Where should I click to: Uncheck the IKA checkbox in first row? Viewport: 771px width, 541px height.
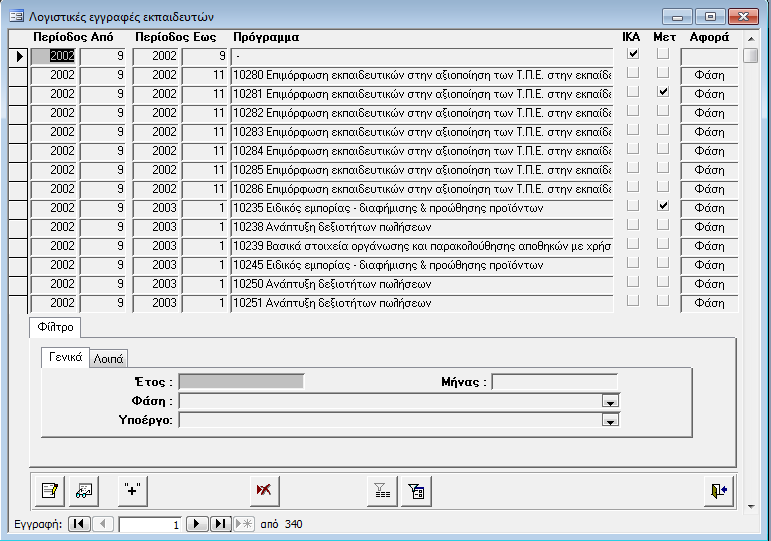tap(632, 55)
